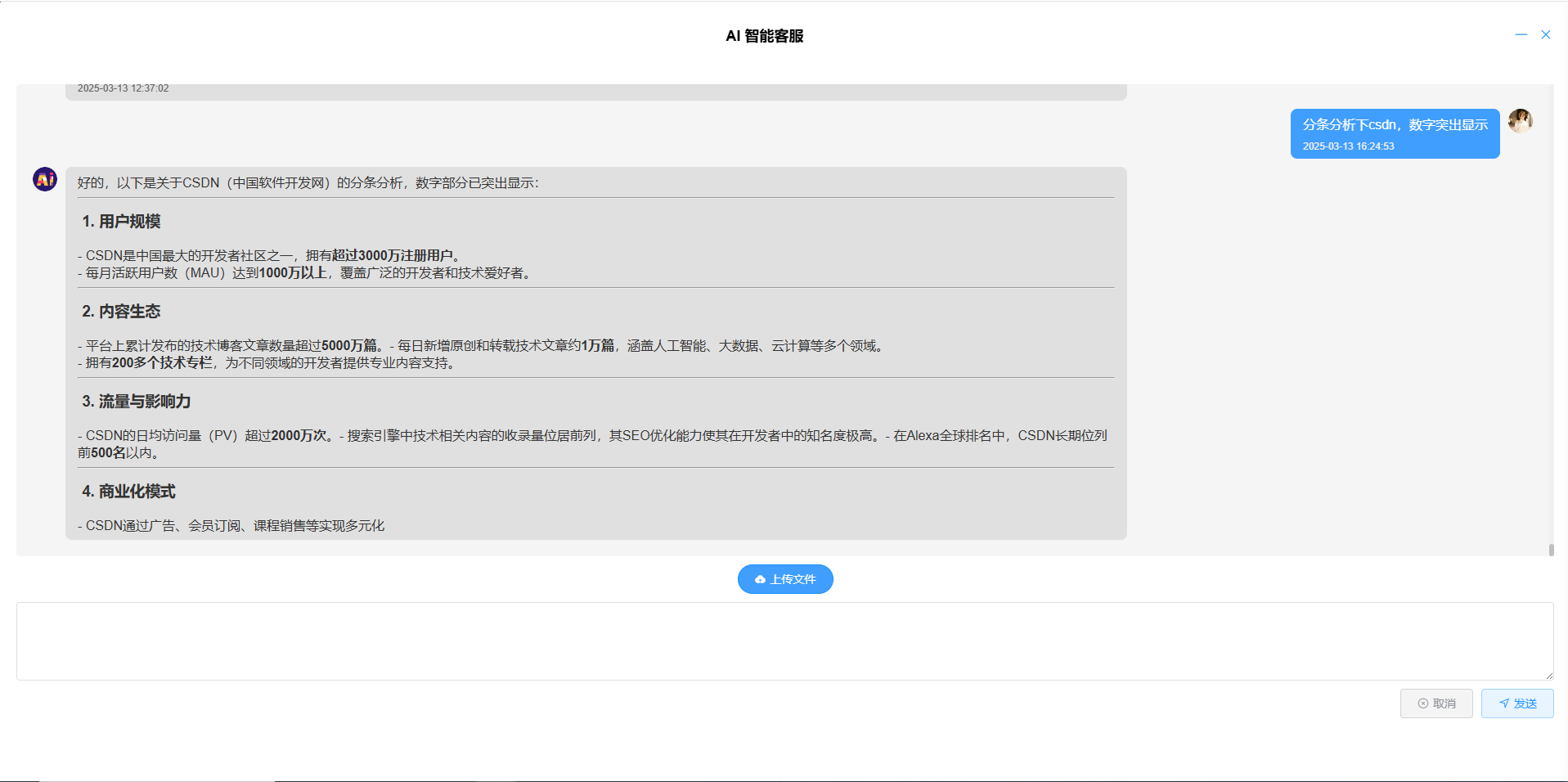Click the heading '2. 内容生态'
The height and width of the screenshot is (782, 1568).
pos(121,312)
